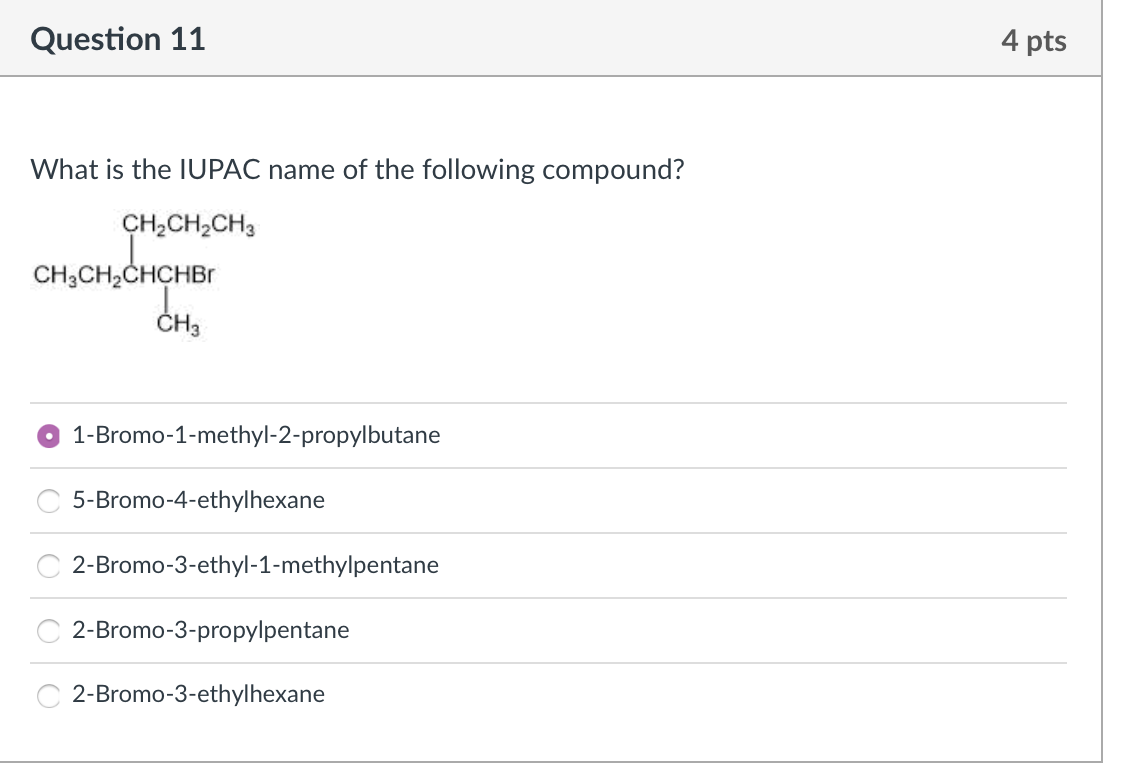Click the 2-Bromo-3-ethylhexane label text
The height and width of the screenshot is (784, 1146).
coord(199,694)
